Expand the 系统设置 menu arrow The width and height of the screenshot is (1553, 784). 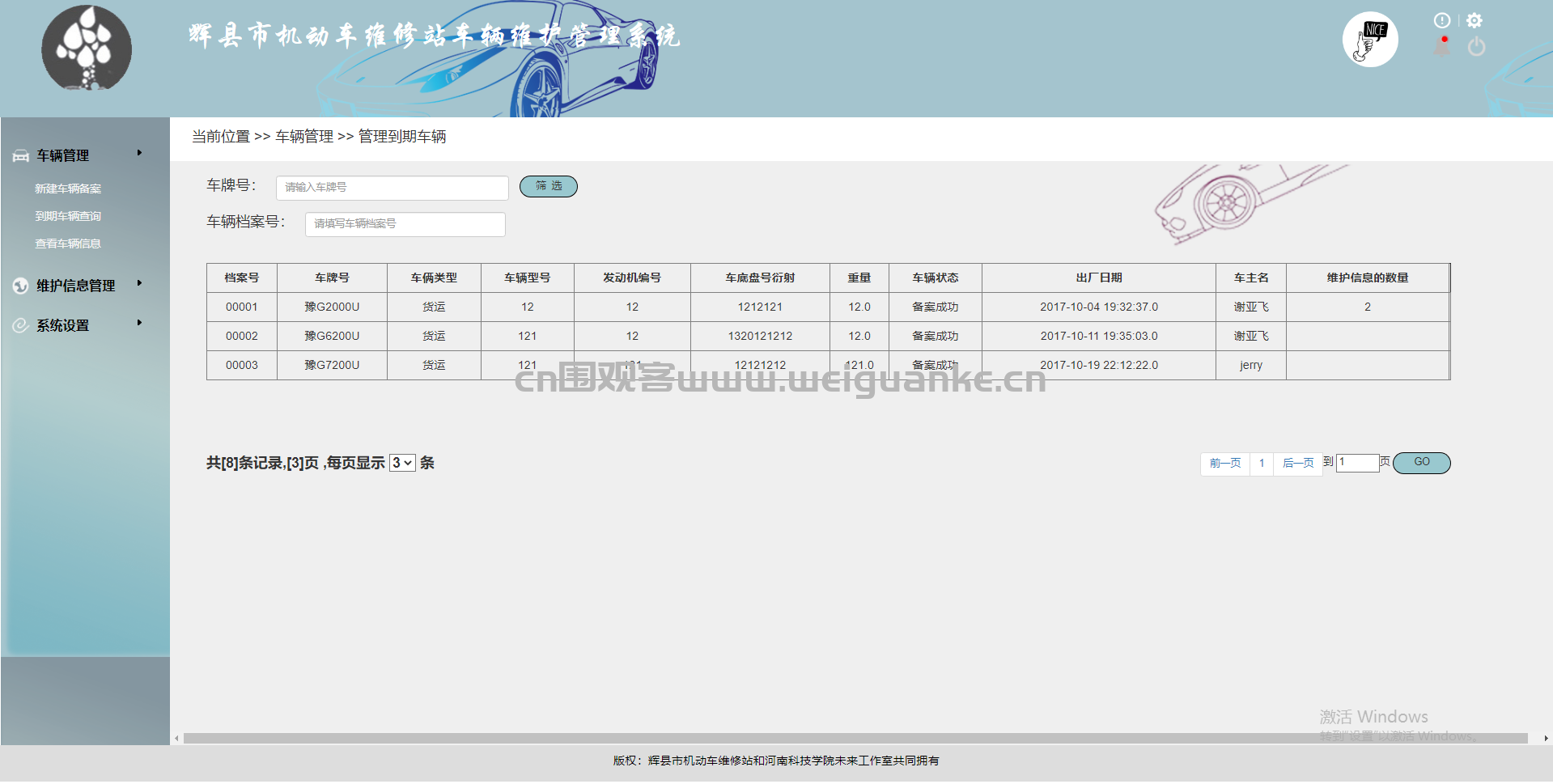pyautogui.click(x=139, y=323)
